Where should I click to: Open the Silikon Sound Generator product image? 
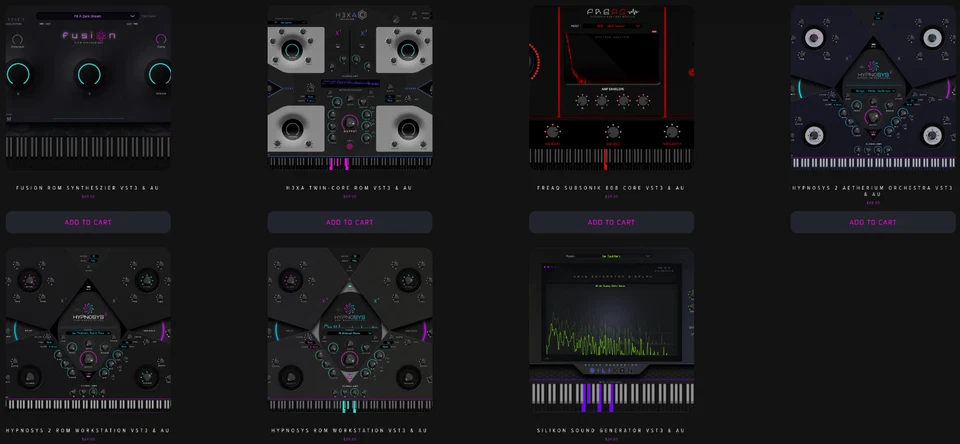[x=611, y=330]
